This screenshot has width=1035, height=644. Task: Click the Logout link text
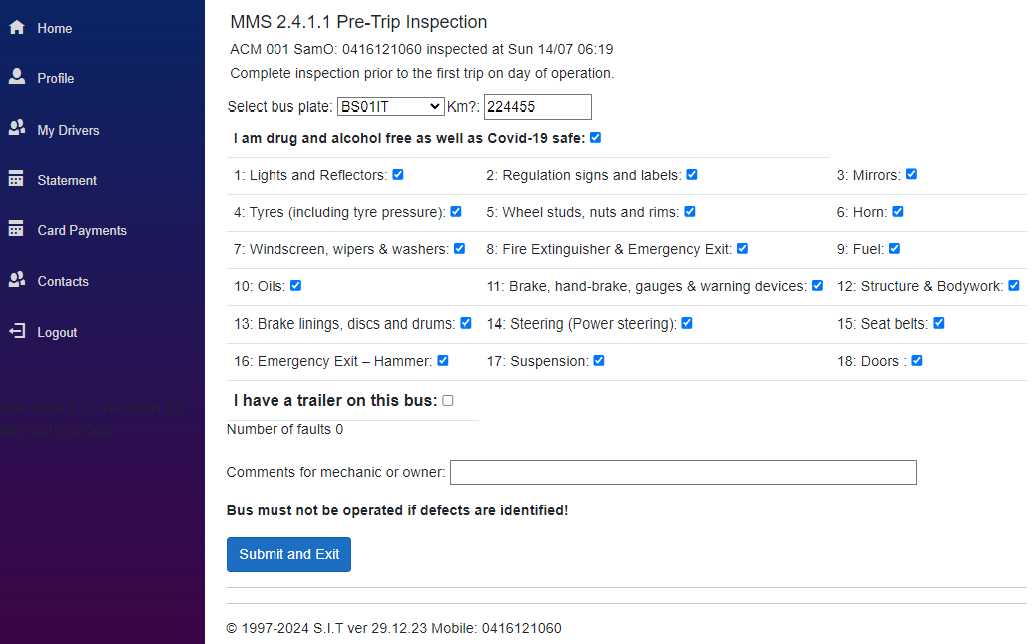(57, 333)
